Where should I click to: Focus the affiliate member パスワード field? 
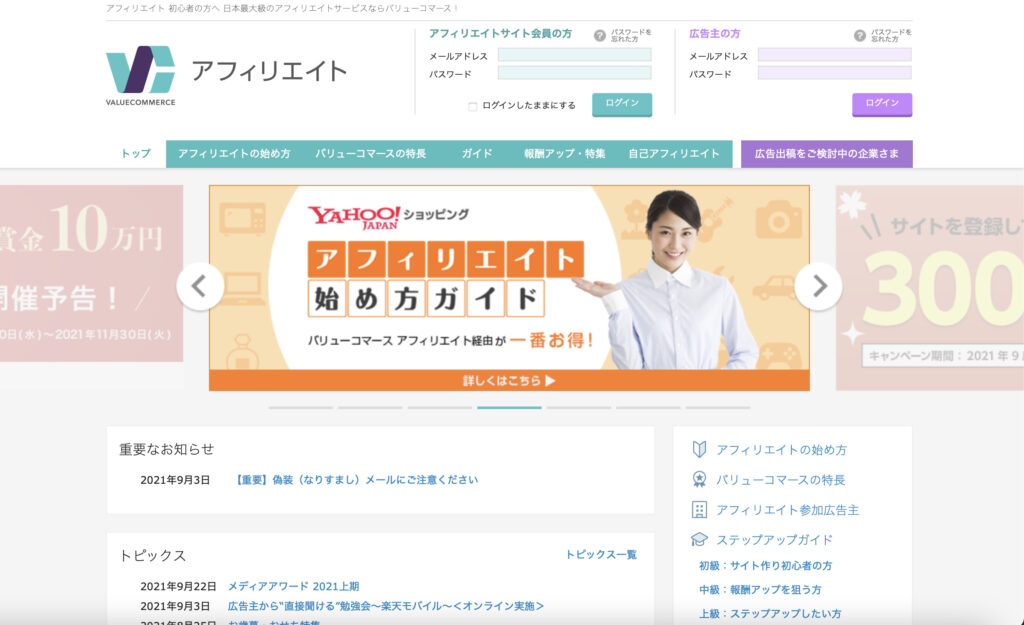click(574, 73)
